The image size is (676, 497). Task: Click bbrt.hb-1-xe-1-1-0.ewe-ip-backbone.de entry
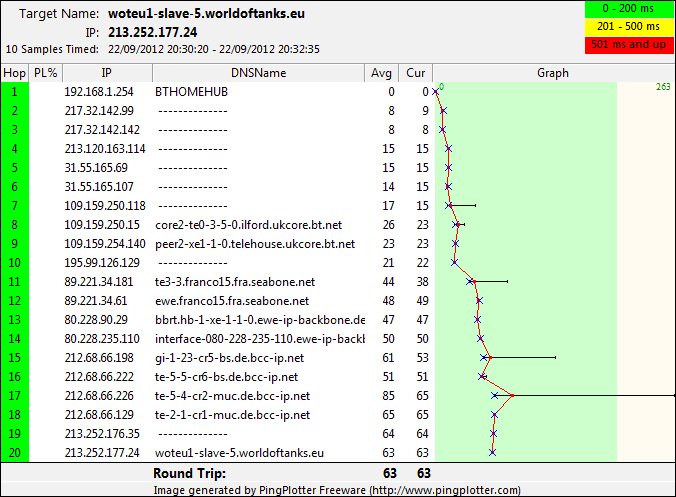260,320
